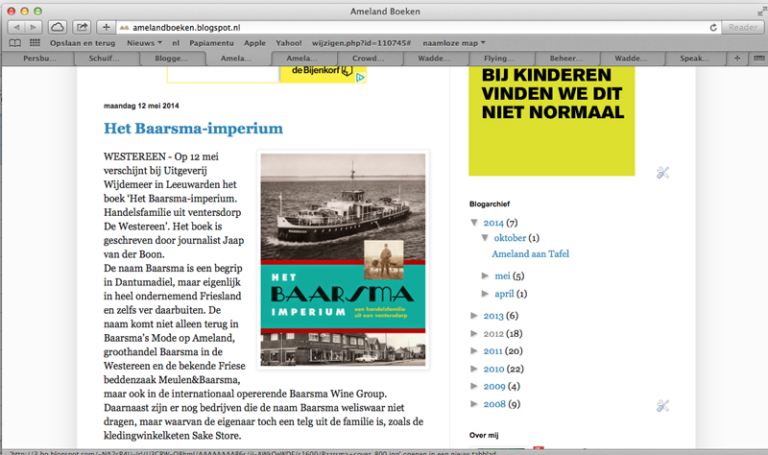
Task: Enter full screen with the arrows icon
Action: [761, 11]
